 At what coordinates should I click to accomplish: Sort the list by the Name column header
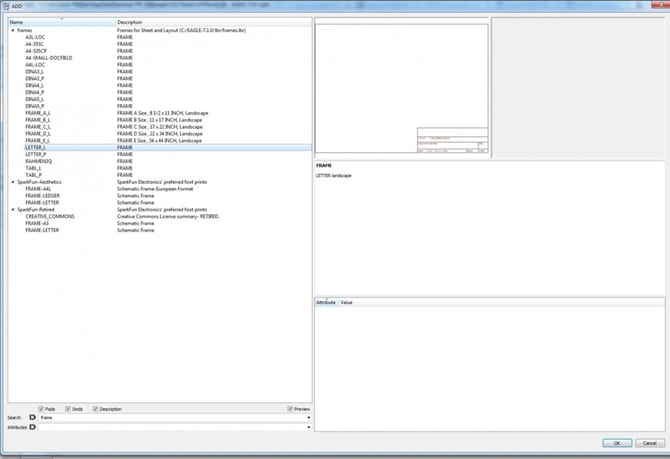[62, 22]
